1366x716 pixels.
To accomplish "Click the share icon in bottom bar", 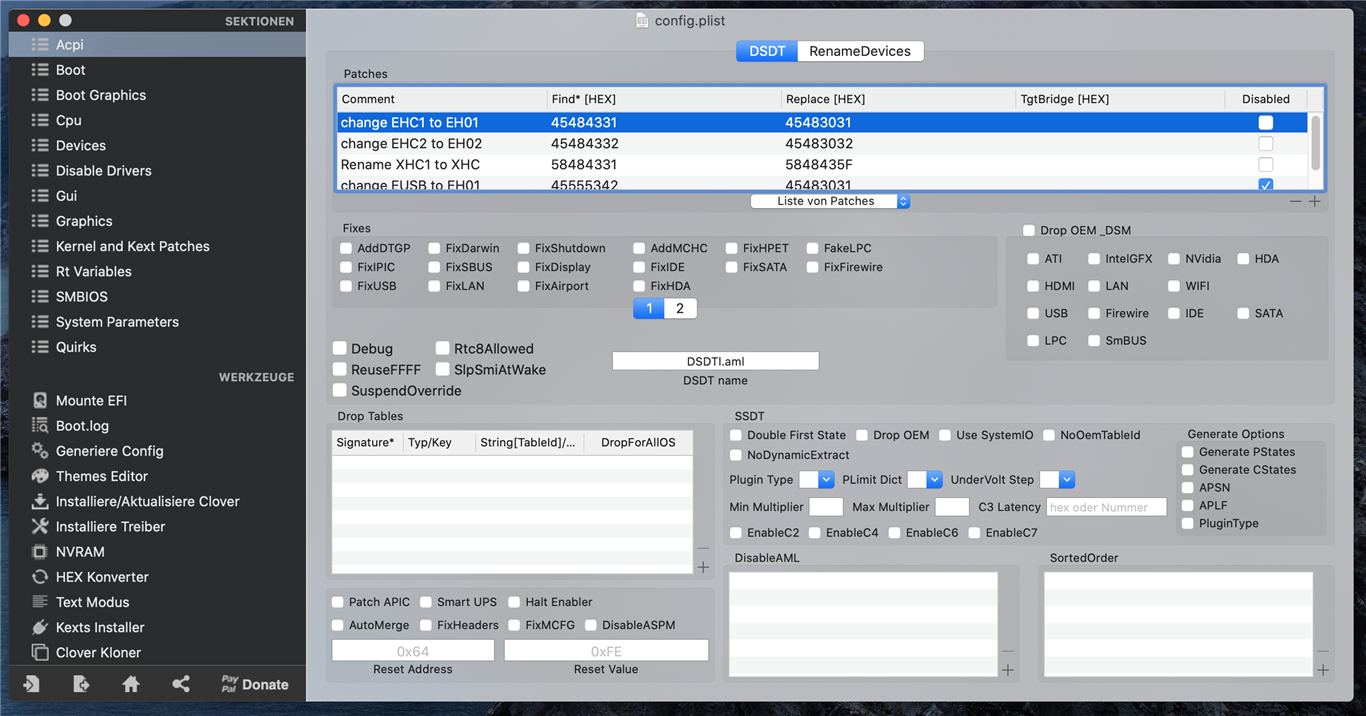I will tap(181, 684).
